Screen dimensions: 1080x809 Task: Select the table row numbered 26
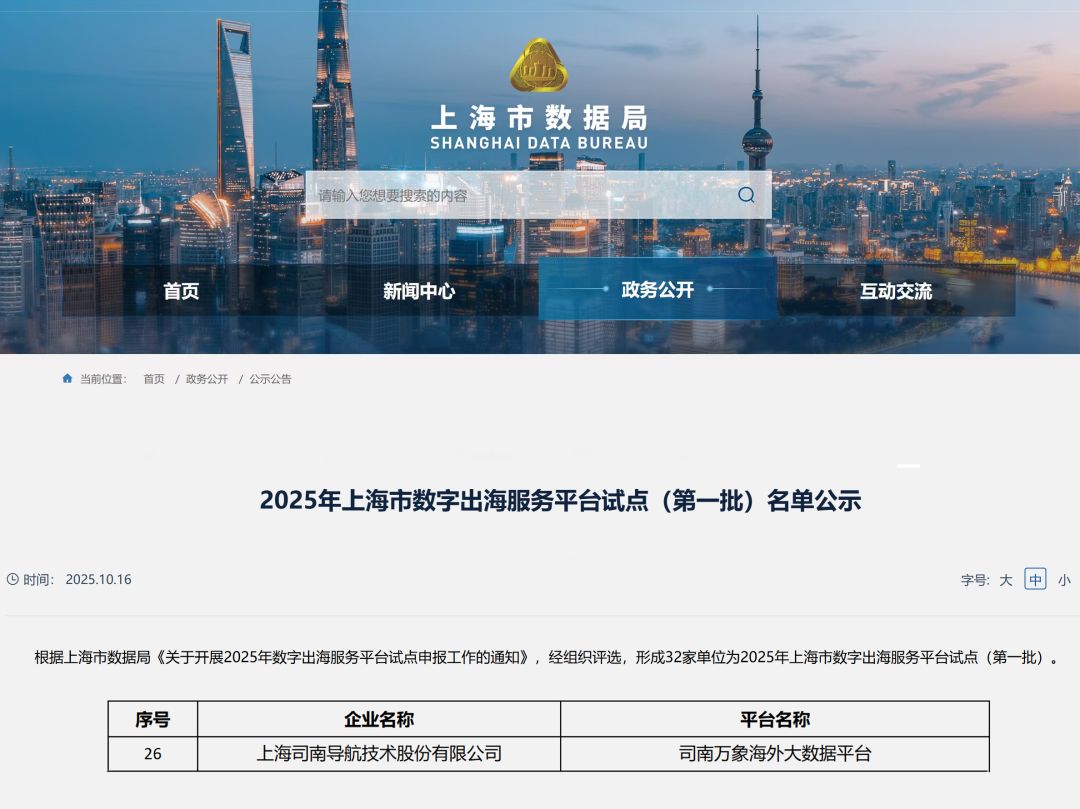(151, 753)
